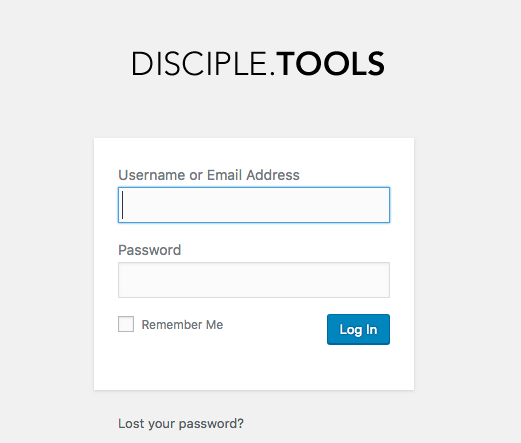Screen dimensions: 521x443
Task: Click blank area of white login panel
Action: [x=254, y=368]
